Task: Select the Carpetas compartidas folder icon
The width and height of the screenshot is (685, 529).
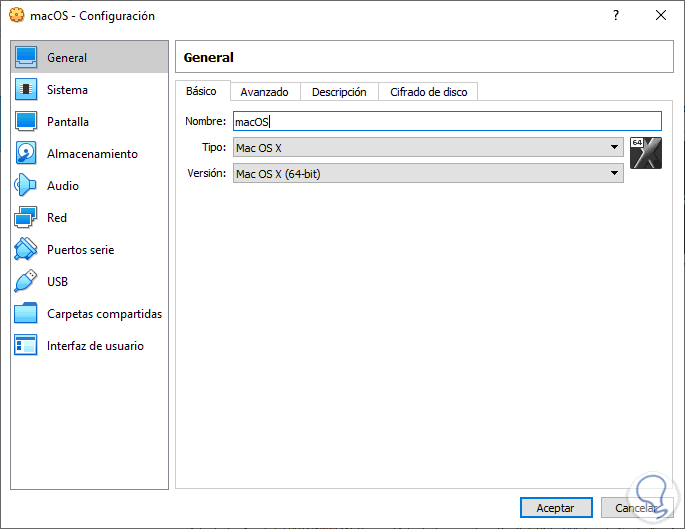Action: tap(27, 314)
